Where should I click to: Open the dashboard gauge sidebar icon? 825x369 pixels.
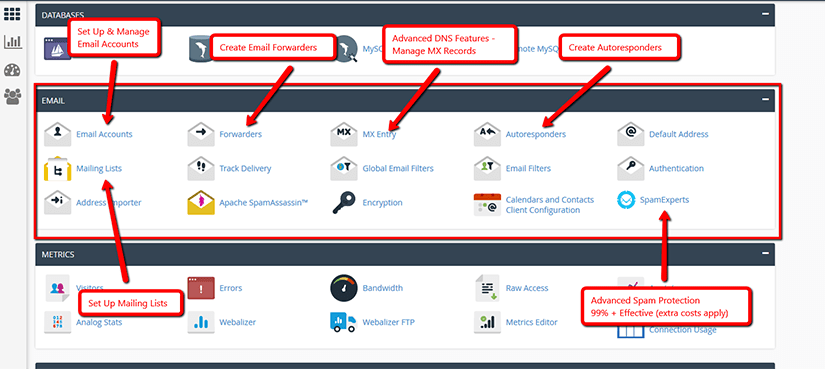tap(12, 70)
